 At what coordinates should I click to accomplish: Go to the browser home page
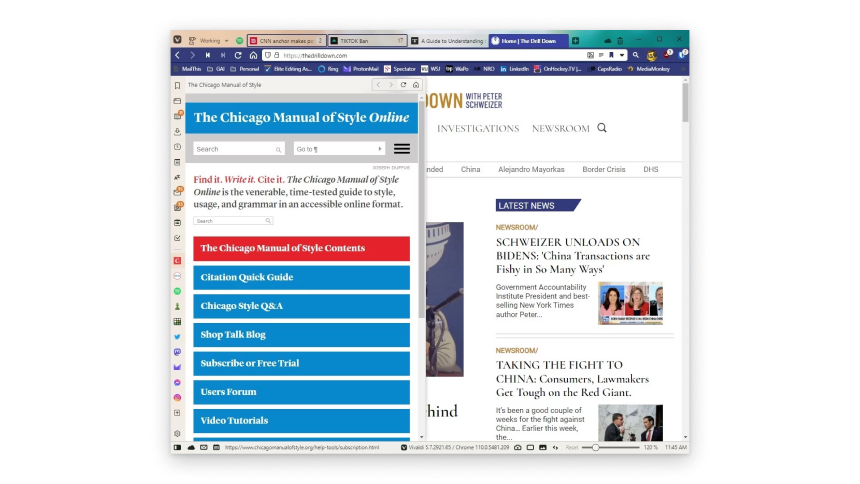253,55
